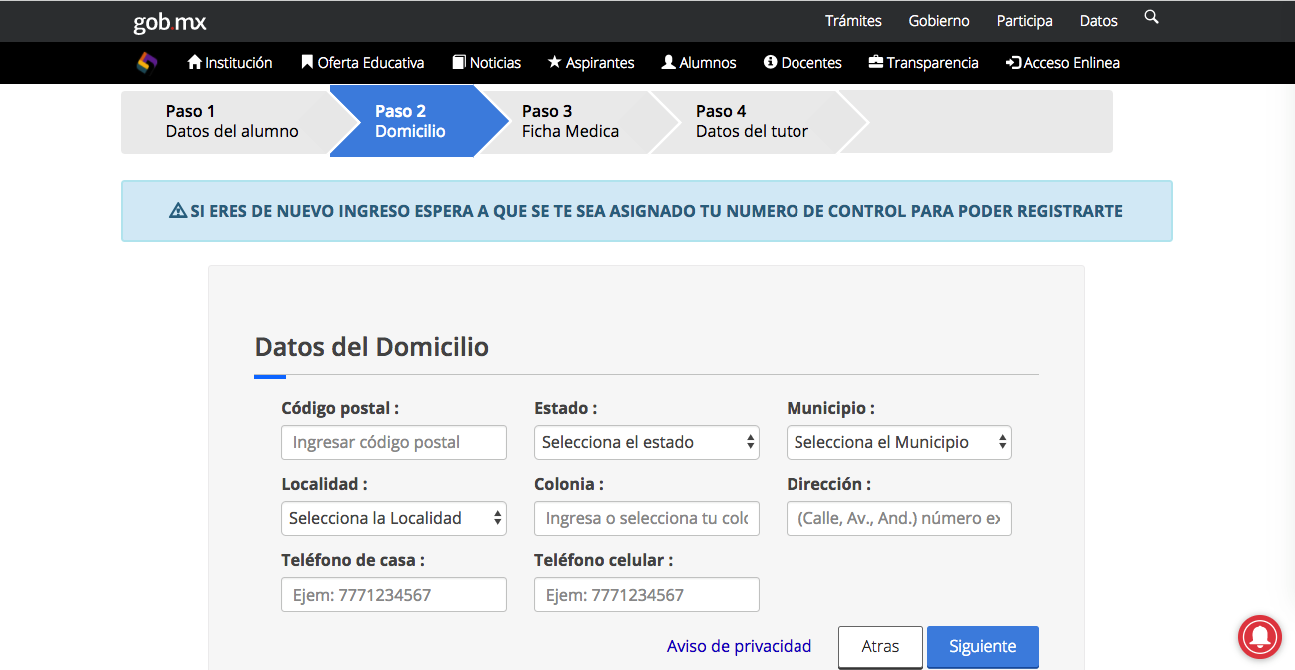This screenshot has width=1295, height=670.
Task: Focus the Código postal input field
Action: [394, 442]
